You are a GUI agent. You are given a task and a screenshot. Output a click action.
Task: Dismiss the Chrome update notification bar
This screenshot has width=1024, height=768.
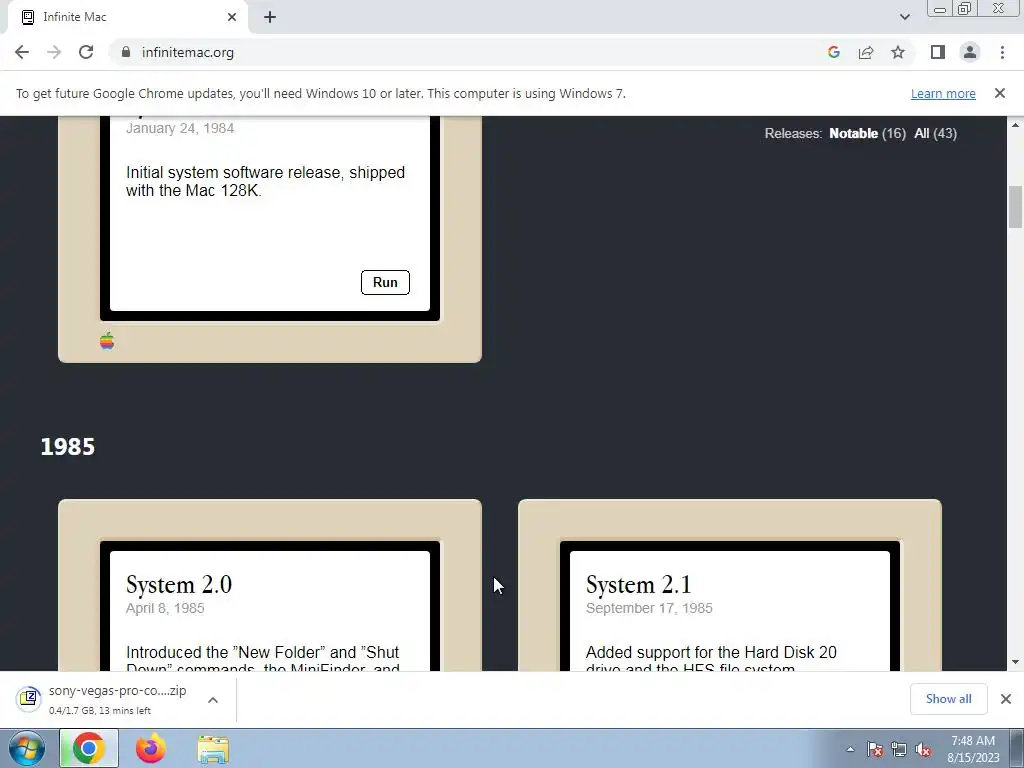click(1000, 93)
